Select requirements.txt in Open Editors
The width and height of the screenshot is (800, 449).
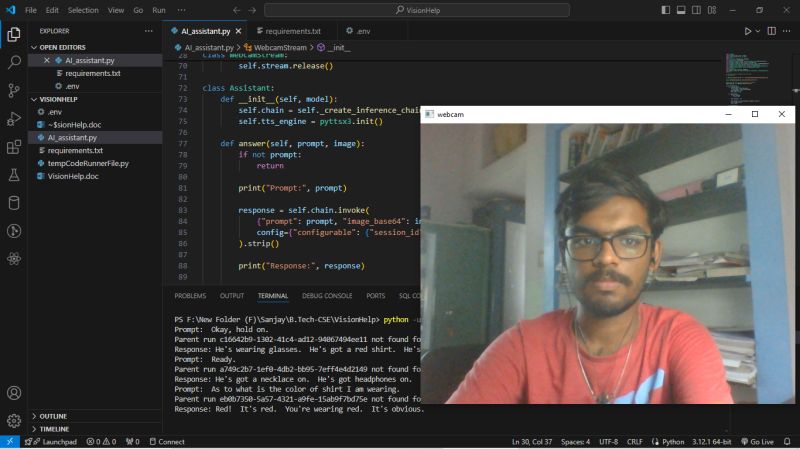pos(95,73)
